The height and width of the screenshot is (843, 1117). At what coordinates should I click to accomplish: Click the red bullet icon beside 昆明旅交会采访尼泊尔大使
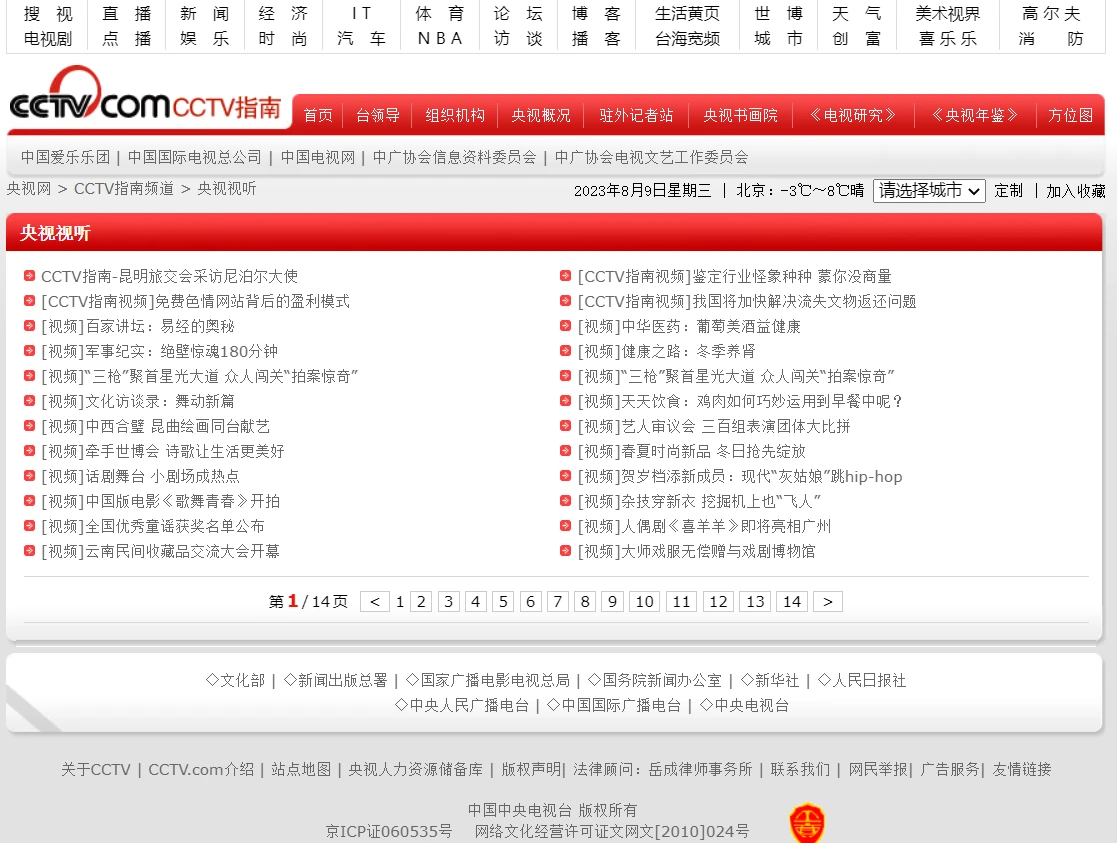point(29,276)
